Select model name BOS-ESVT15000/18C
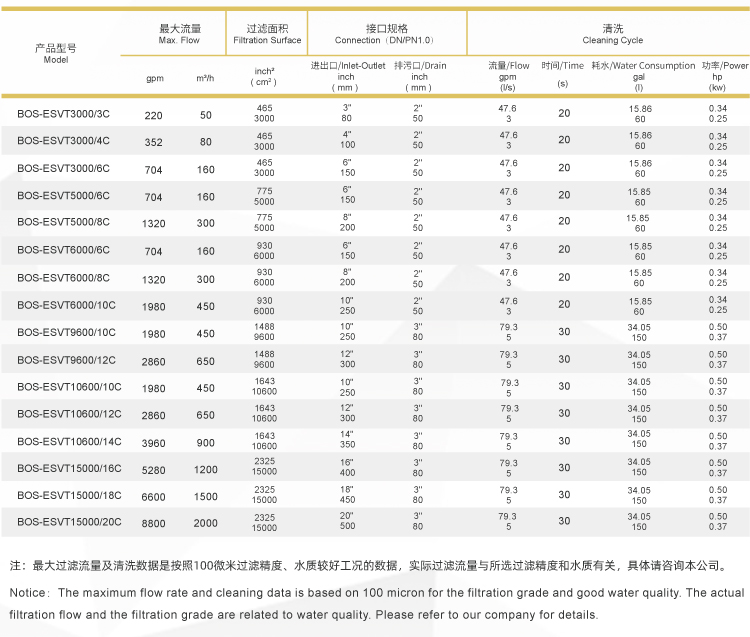 [x=69, y=495]
